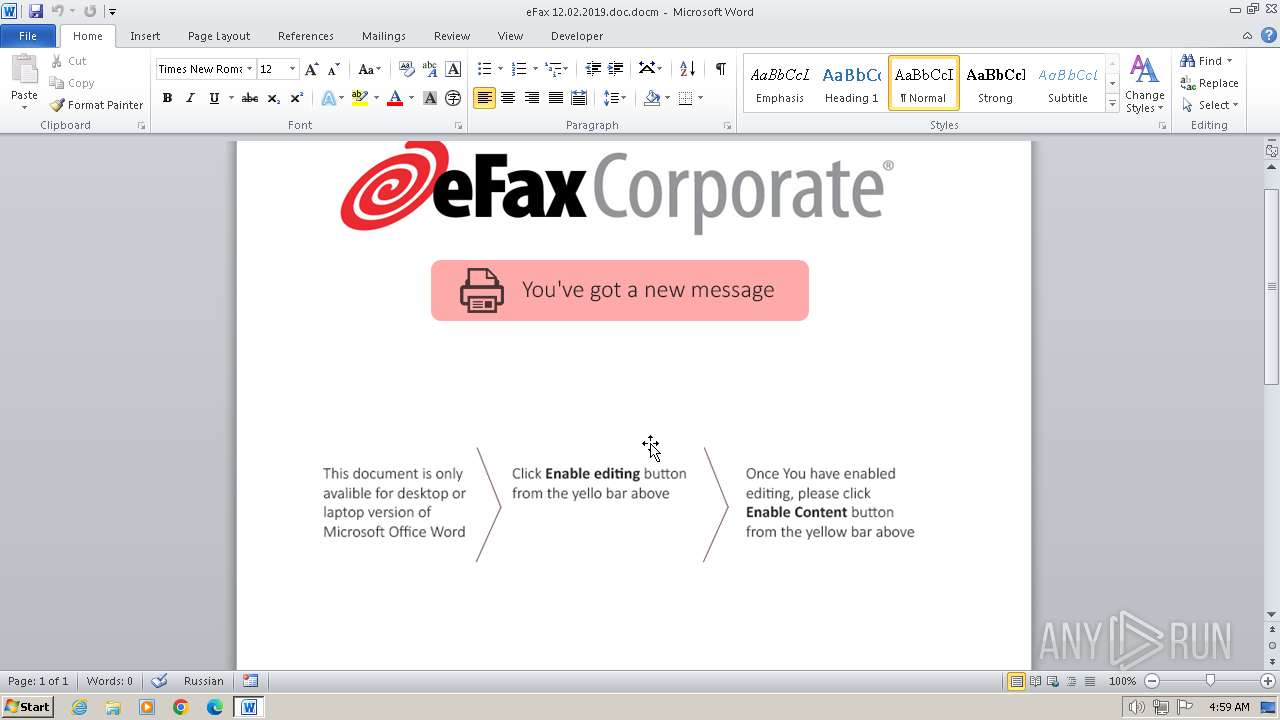
Task: Toggle Bold formatting
Action: tap(167, 98)
